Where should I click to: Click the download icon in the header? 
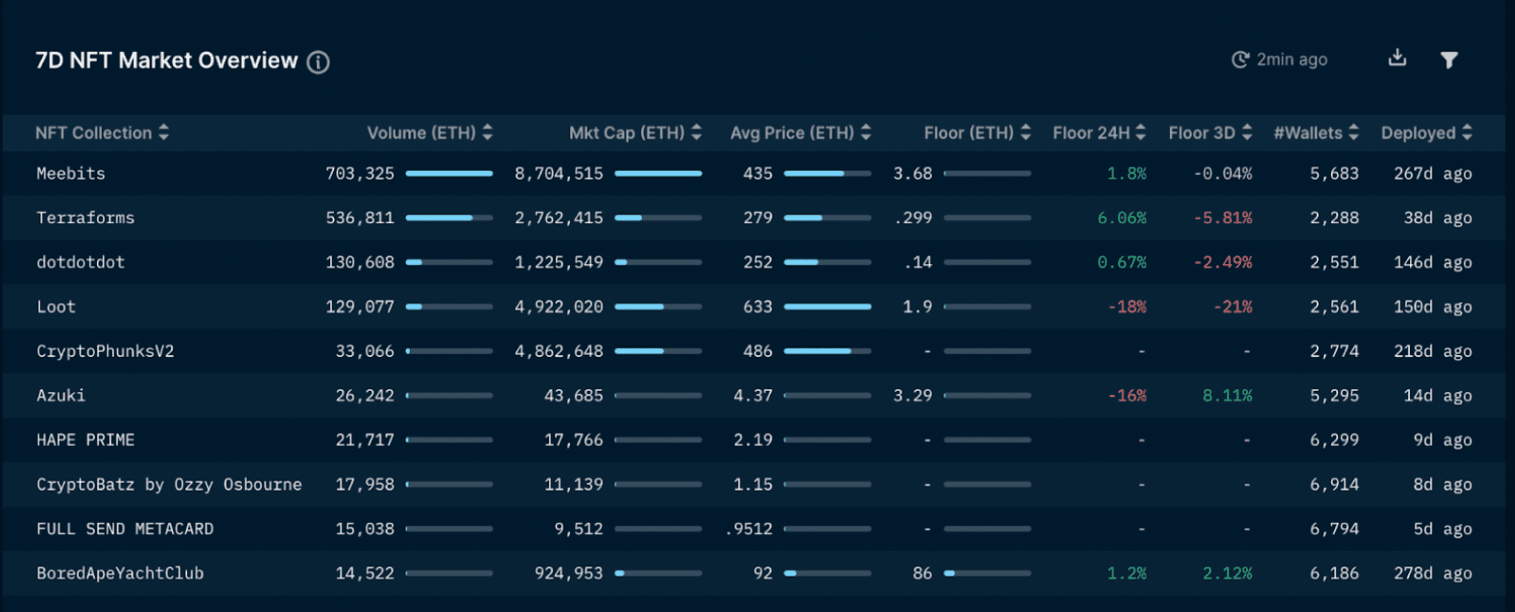(x=1397, y=58)
